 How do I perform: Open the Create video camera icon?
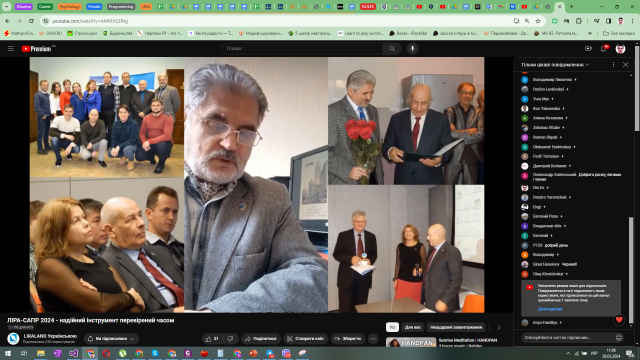(588, 49)
